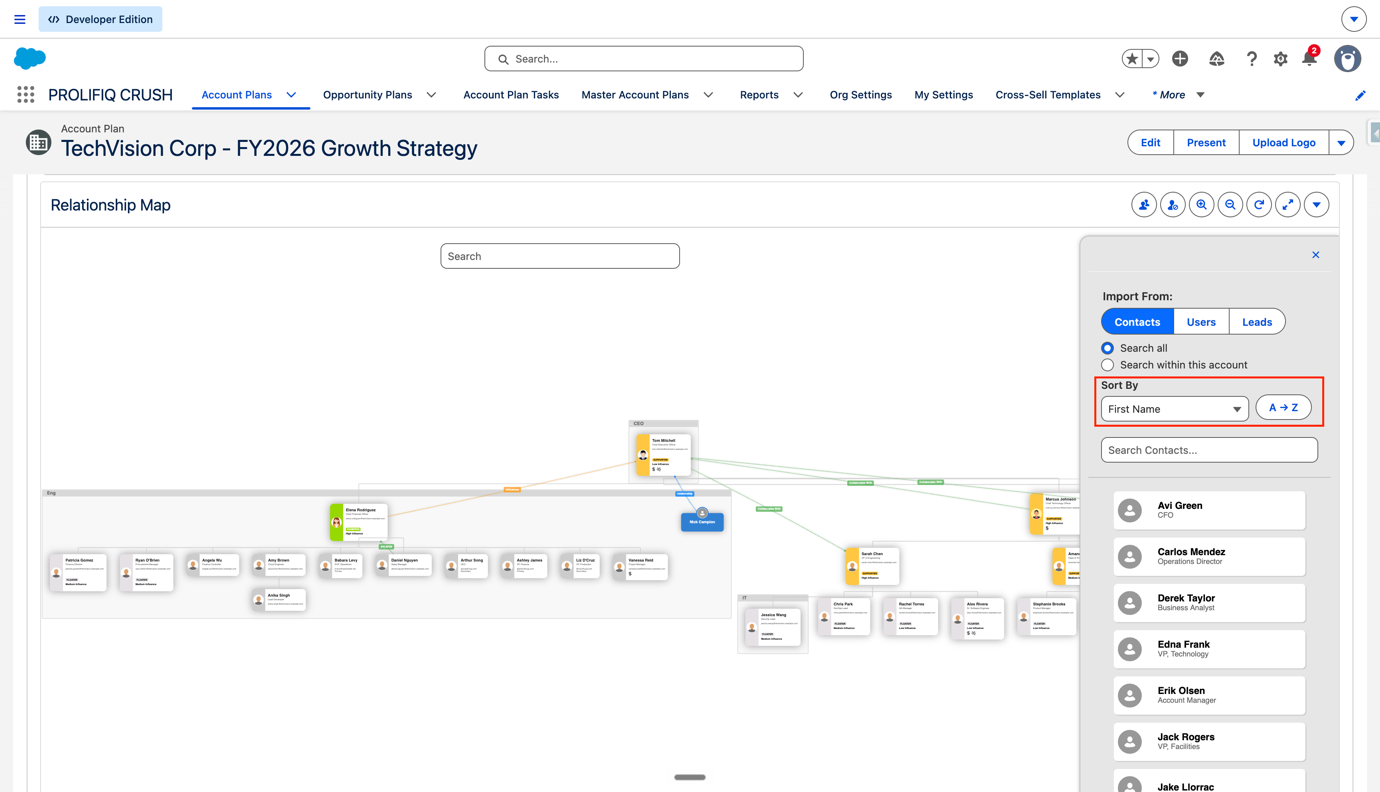The width and height of the screenshot is (1380, 792).
Task: Expand relationship map to full screen
Action: pyautogui.click(x=1288, y=205)
